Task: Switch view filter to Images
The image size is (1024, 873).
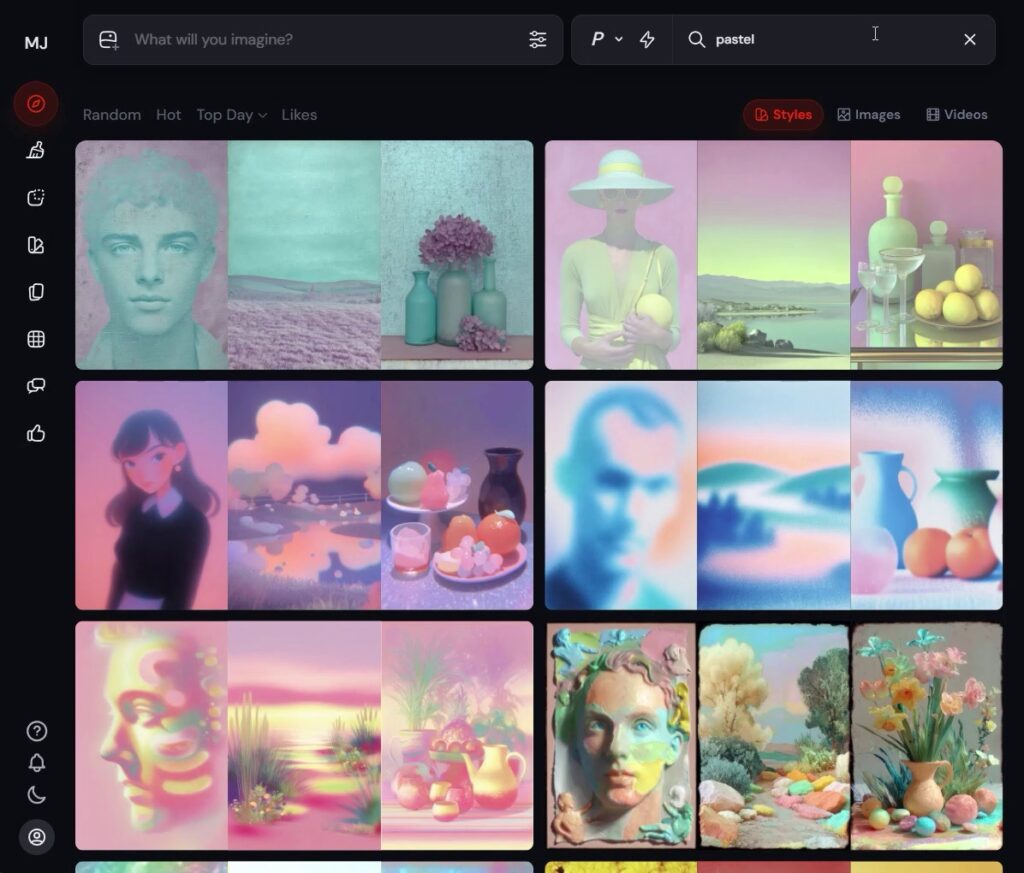Action: pos(868,115)
